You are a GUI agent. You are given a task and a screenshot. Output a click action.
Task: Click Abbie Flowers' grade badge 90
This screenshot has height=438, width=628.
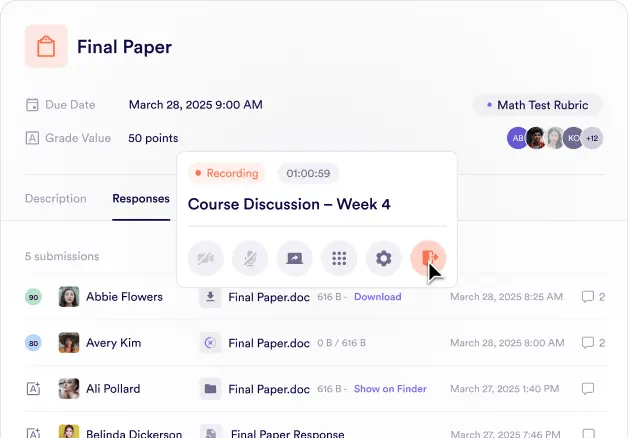[33, 297]
